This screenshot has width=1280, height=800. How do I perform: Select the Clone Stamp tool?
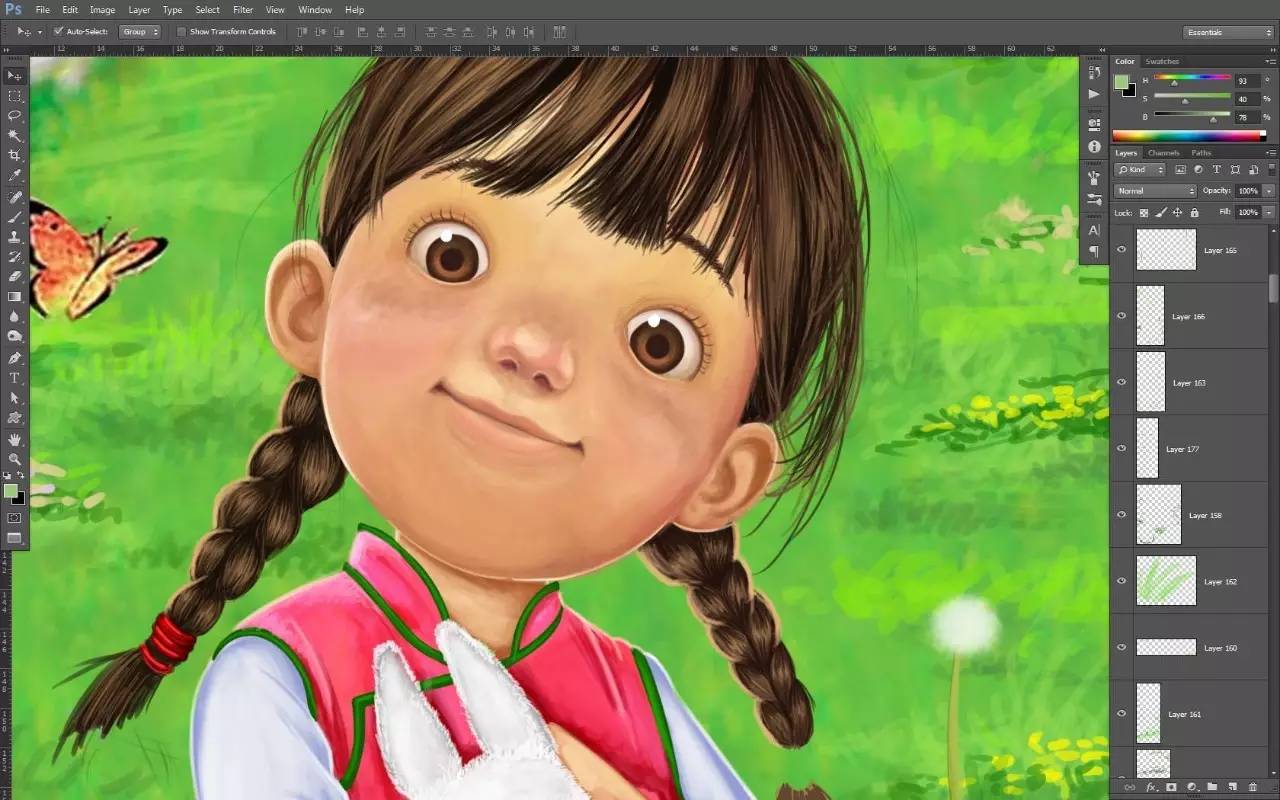pyautogui.click(x=15, y=237)
